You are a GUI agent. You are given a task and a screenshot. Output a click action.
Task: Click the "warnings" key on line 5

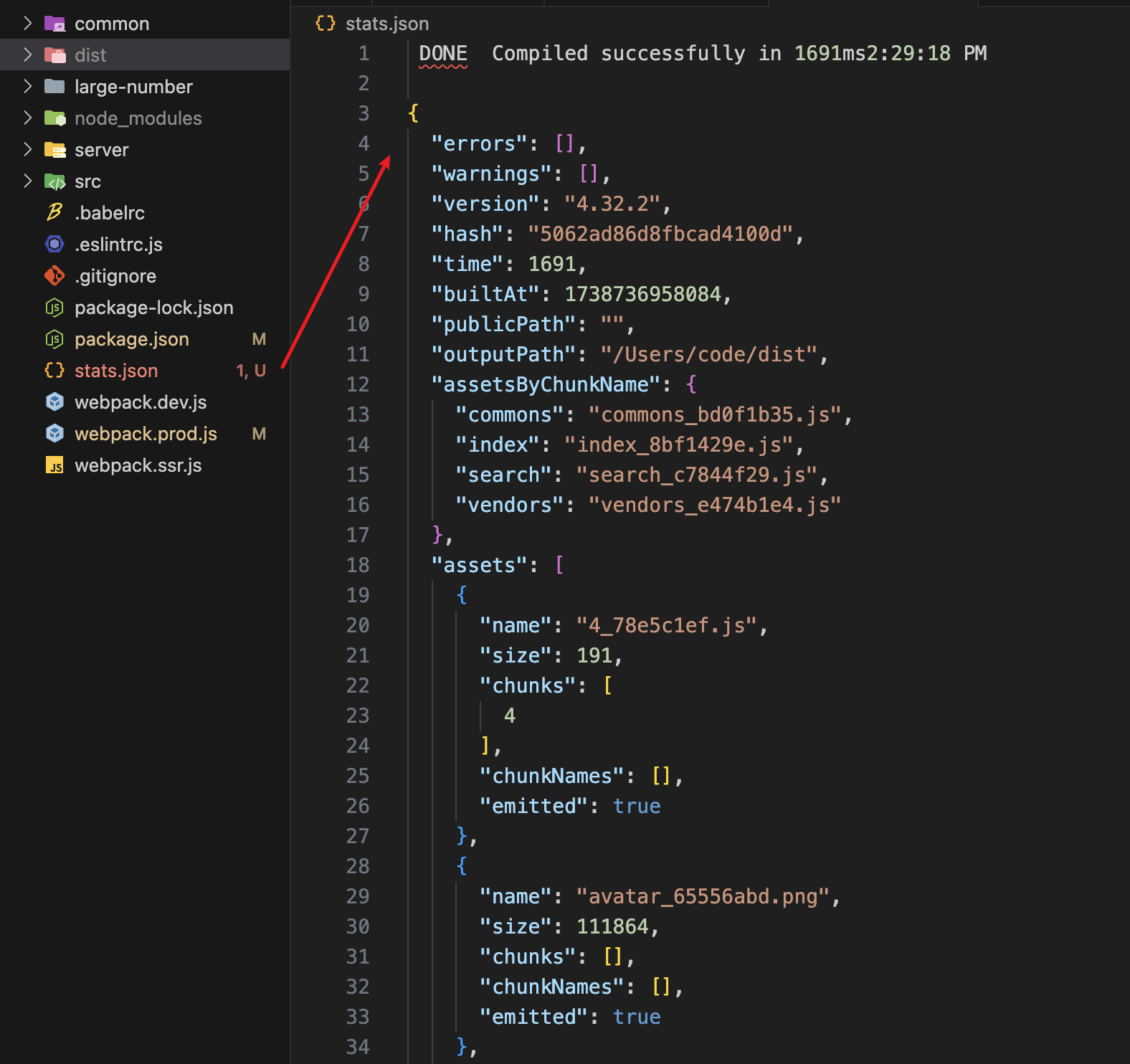click(492, 174)
